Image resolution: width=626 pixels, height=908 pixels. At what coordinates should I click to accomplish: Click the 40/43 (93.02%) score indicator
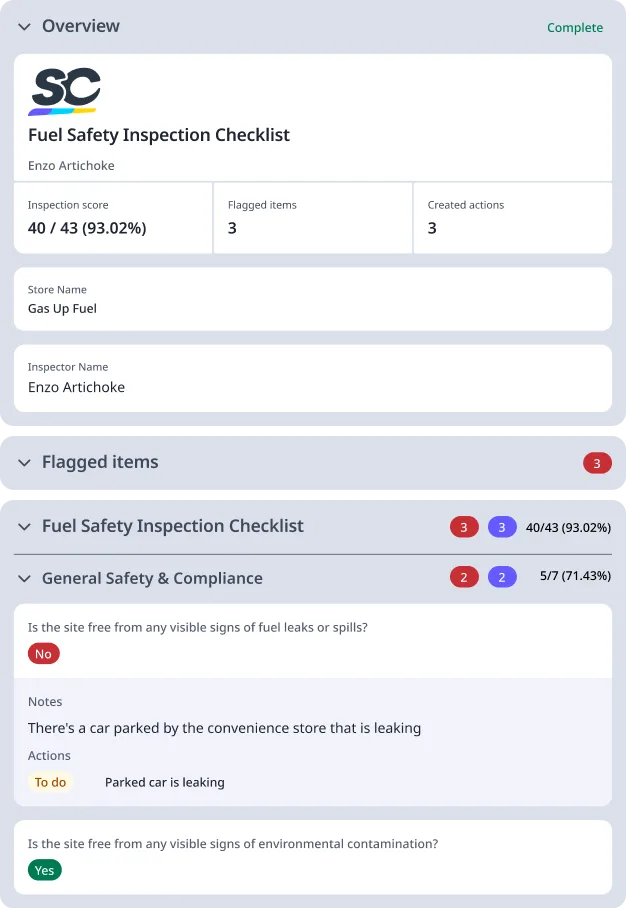coord(568,526)
